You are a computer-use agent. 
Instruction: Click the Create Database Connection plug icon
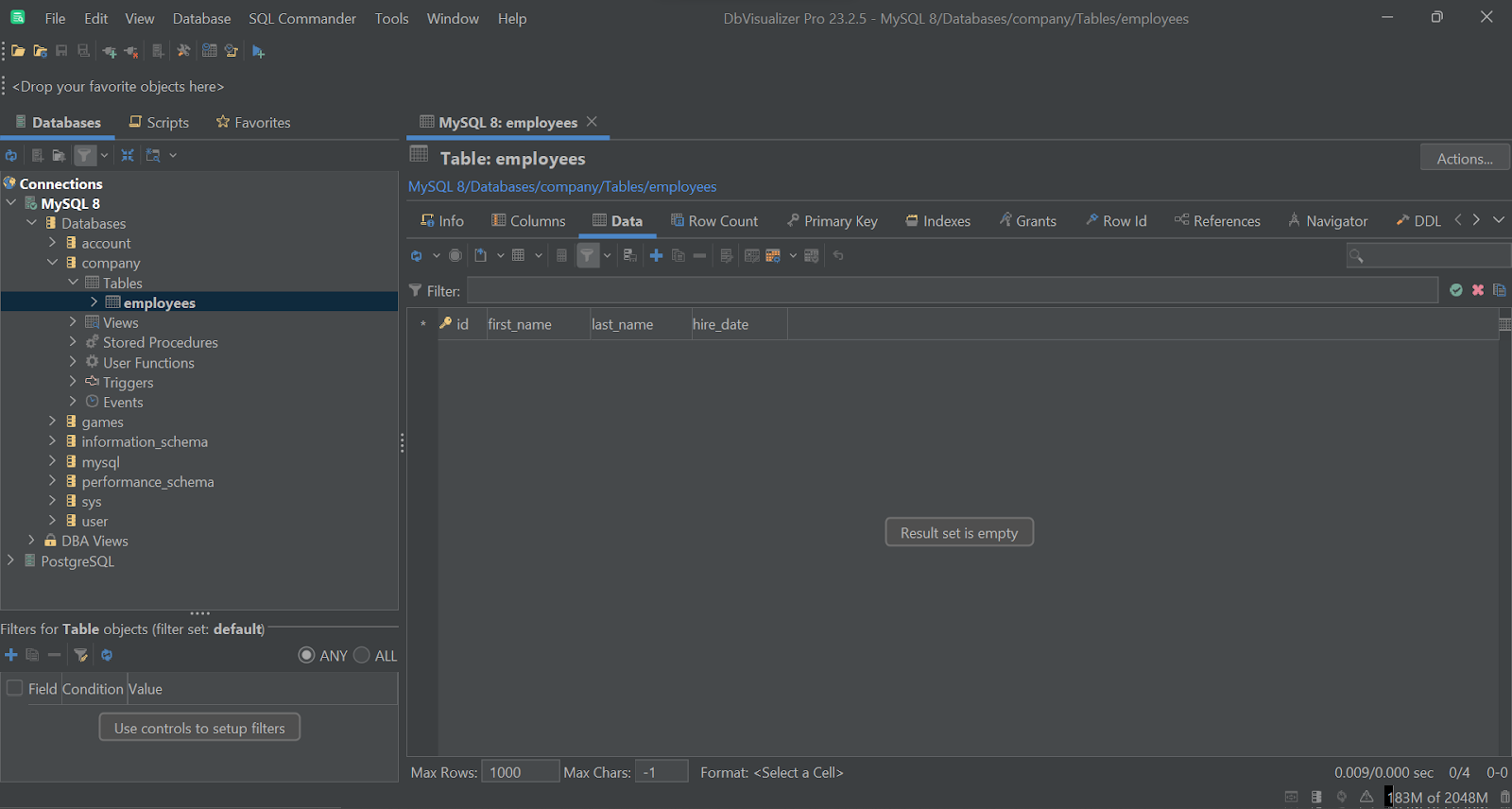coord(110,51)
